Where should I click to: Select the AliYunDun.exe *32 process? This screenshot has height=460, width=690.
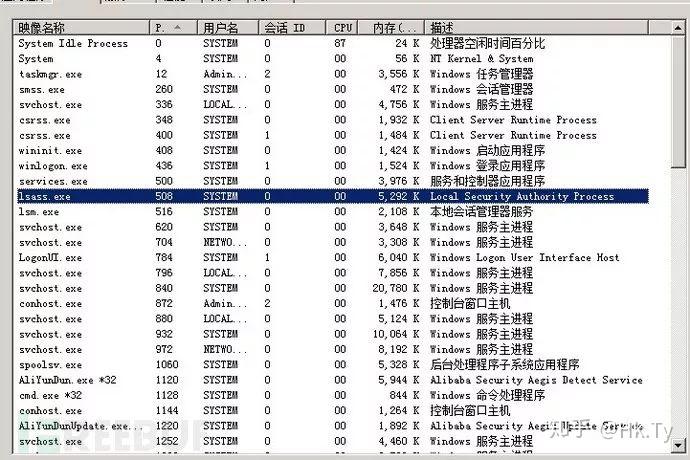point(333,380)
